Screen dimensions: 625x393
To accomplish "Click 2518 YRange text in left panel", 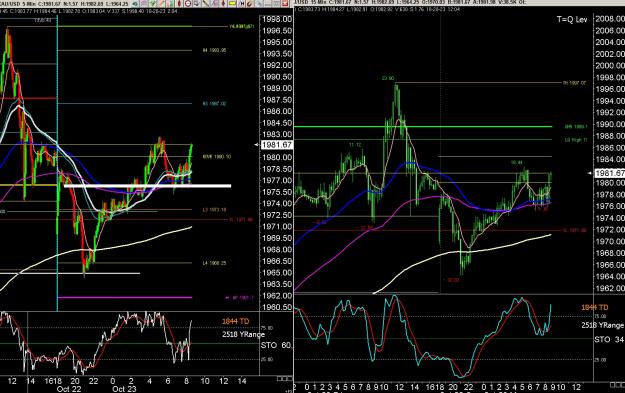I will click(243, 334).
